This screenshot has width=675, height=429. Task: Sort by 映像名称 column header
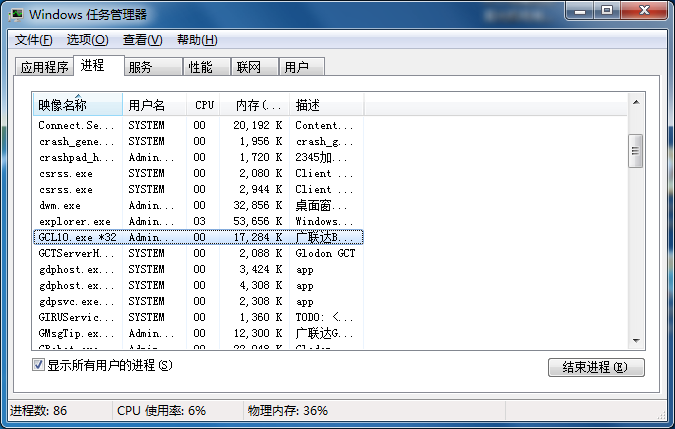click(x=77, y=105)
